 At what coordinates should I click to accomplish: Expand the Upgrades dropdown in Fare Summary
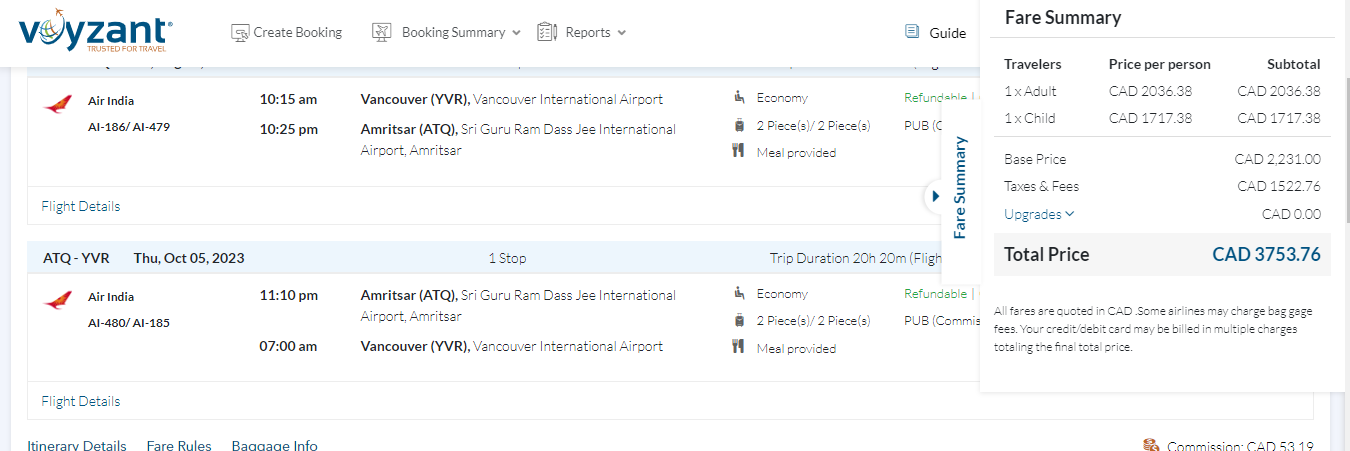1039,214
